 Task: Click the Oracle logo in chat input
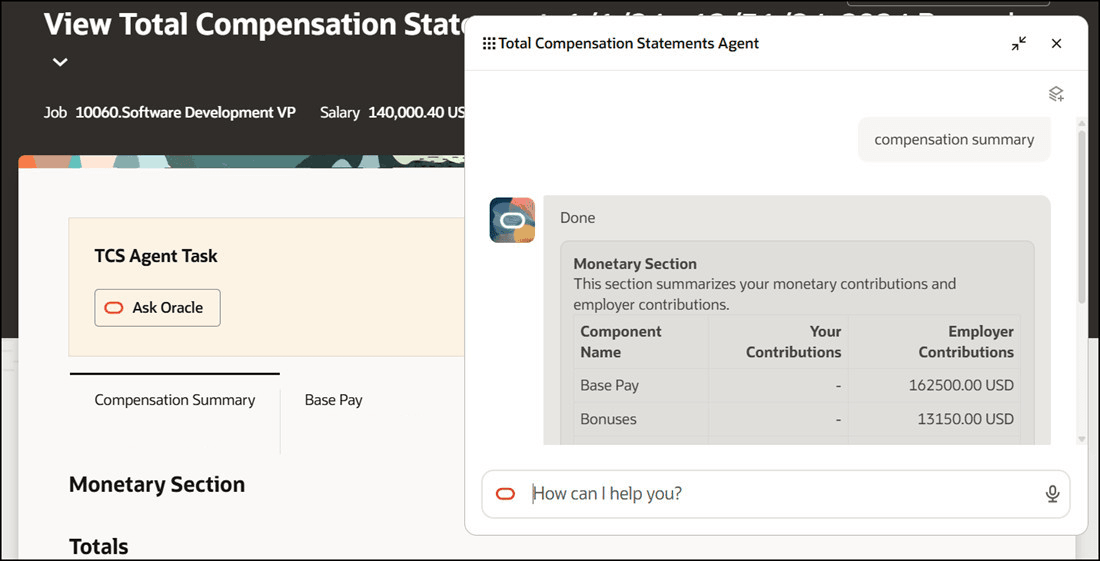505,494
